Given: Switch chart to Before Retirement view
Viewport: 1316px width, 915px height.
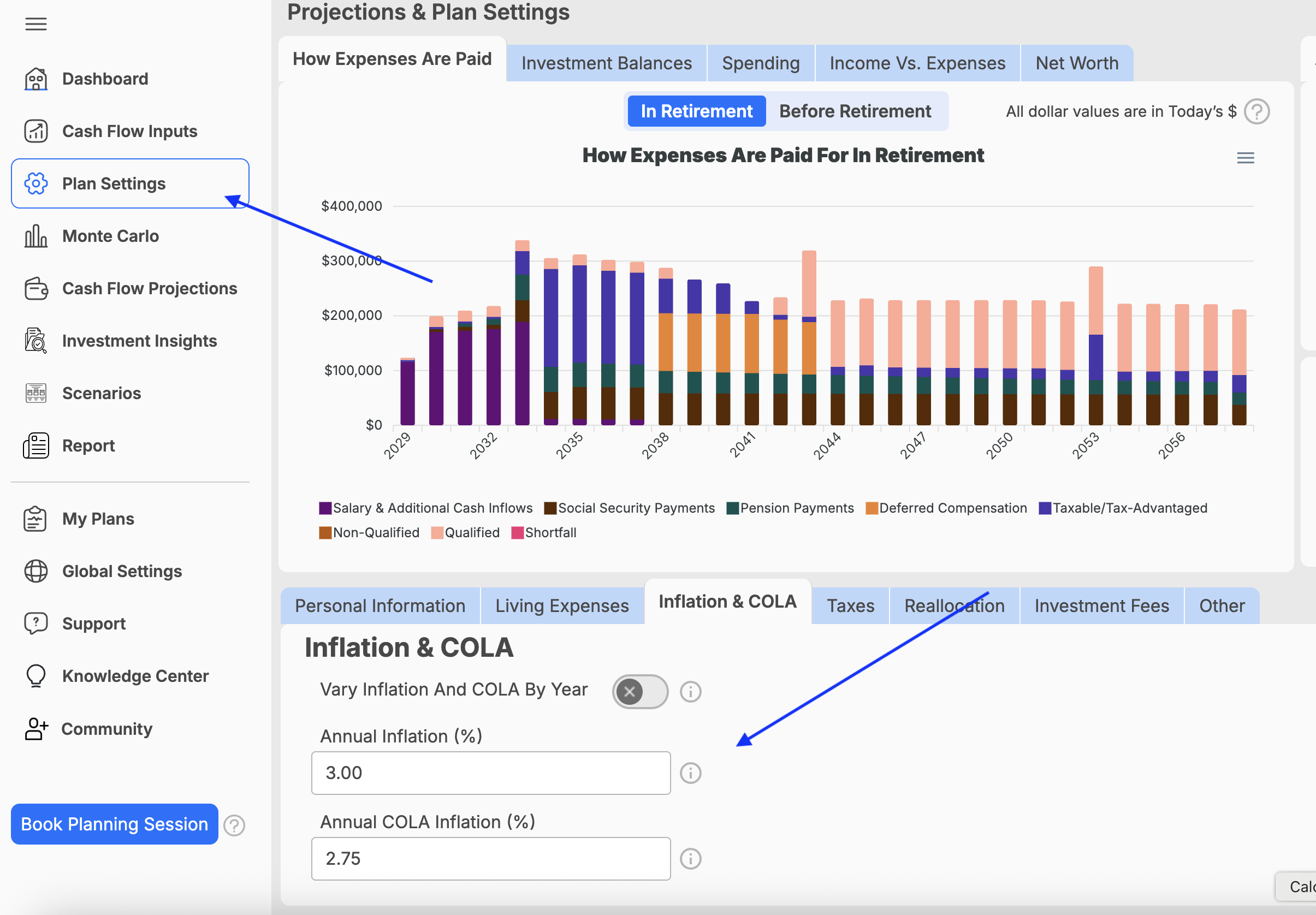Looking at the screenshot, I should (855, 111).
